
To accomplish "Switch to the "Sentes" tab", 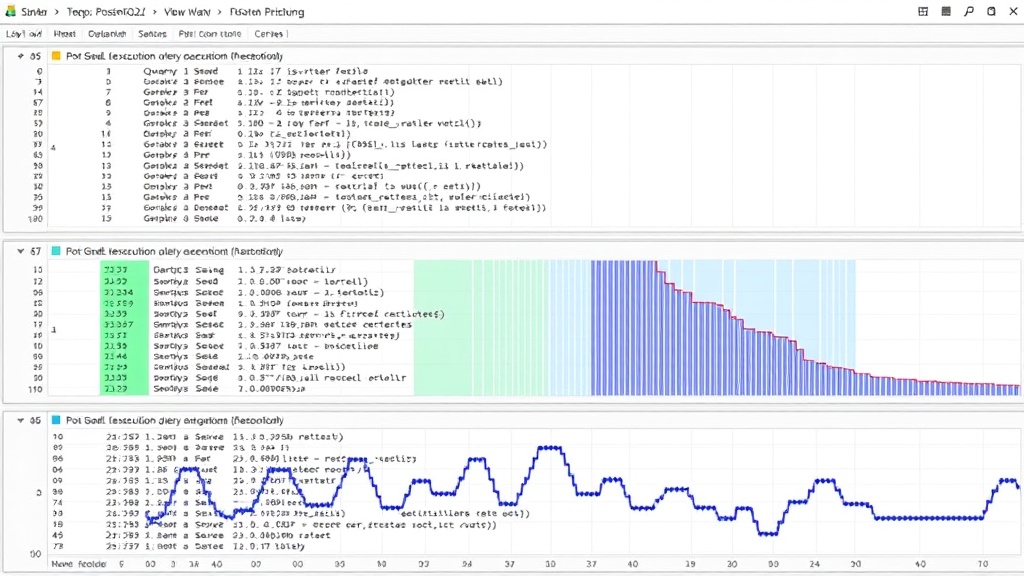I will [x=152, y=33].
